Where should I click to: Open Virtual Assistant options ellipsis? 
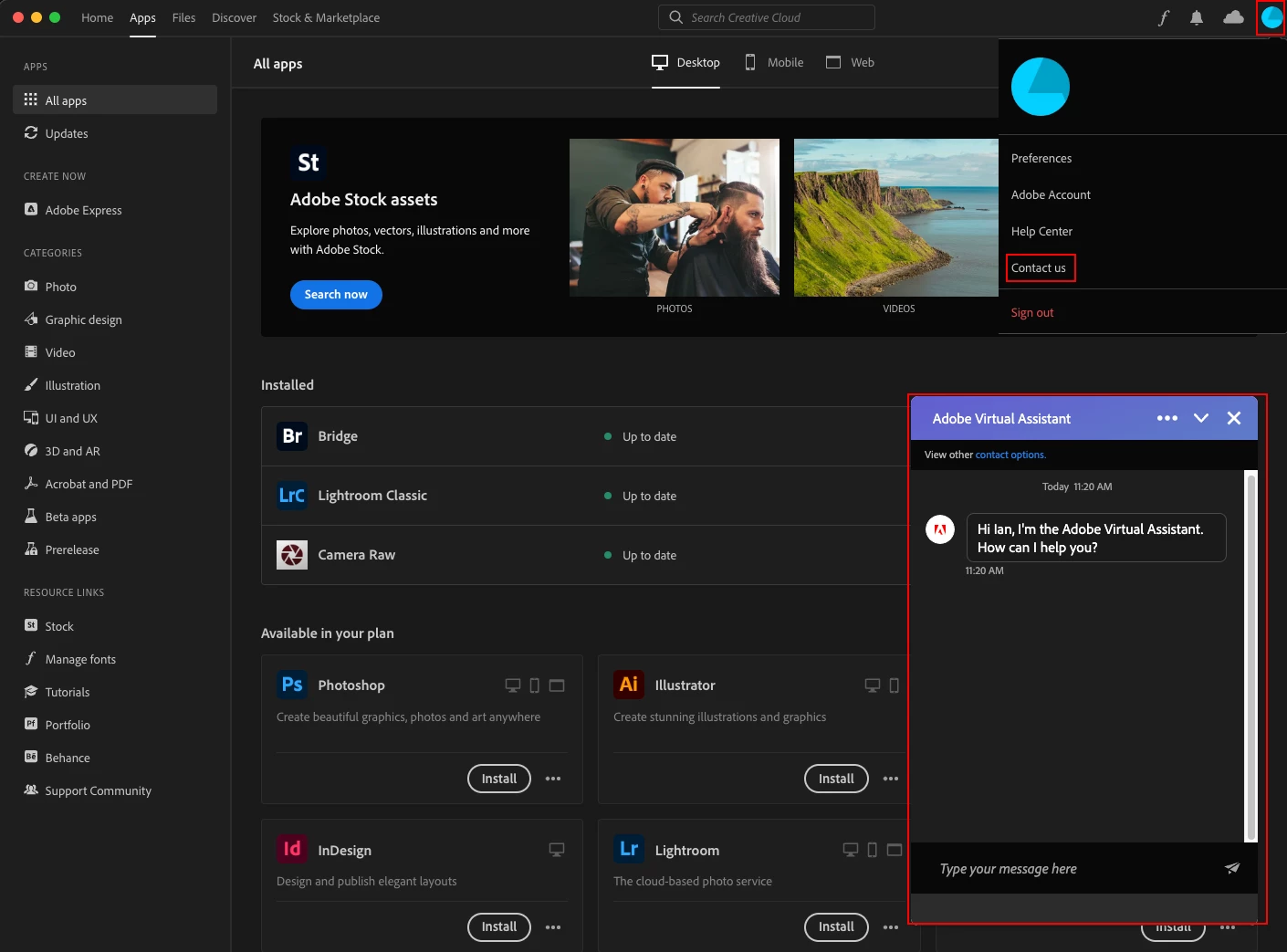pos(1167,418)
